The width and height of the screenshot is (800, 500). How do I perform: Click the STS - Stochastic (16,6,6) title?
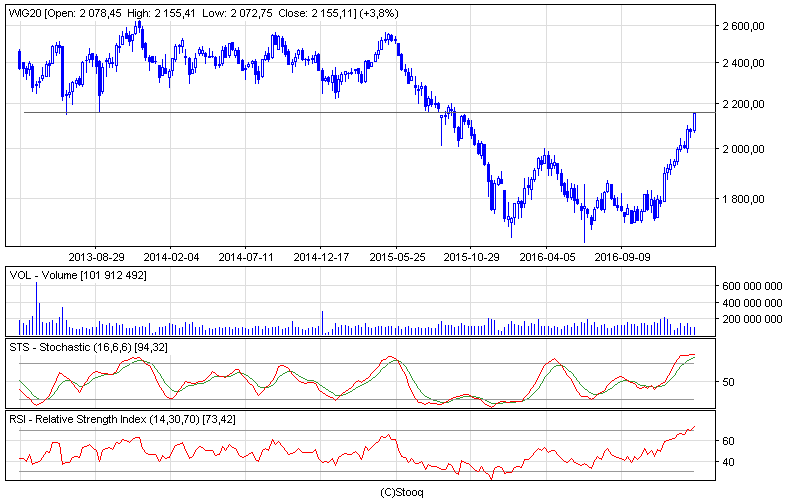point(88,347)
